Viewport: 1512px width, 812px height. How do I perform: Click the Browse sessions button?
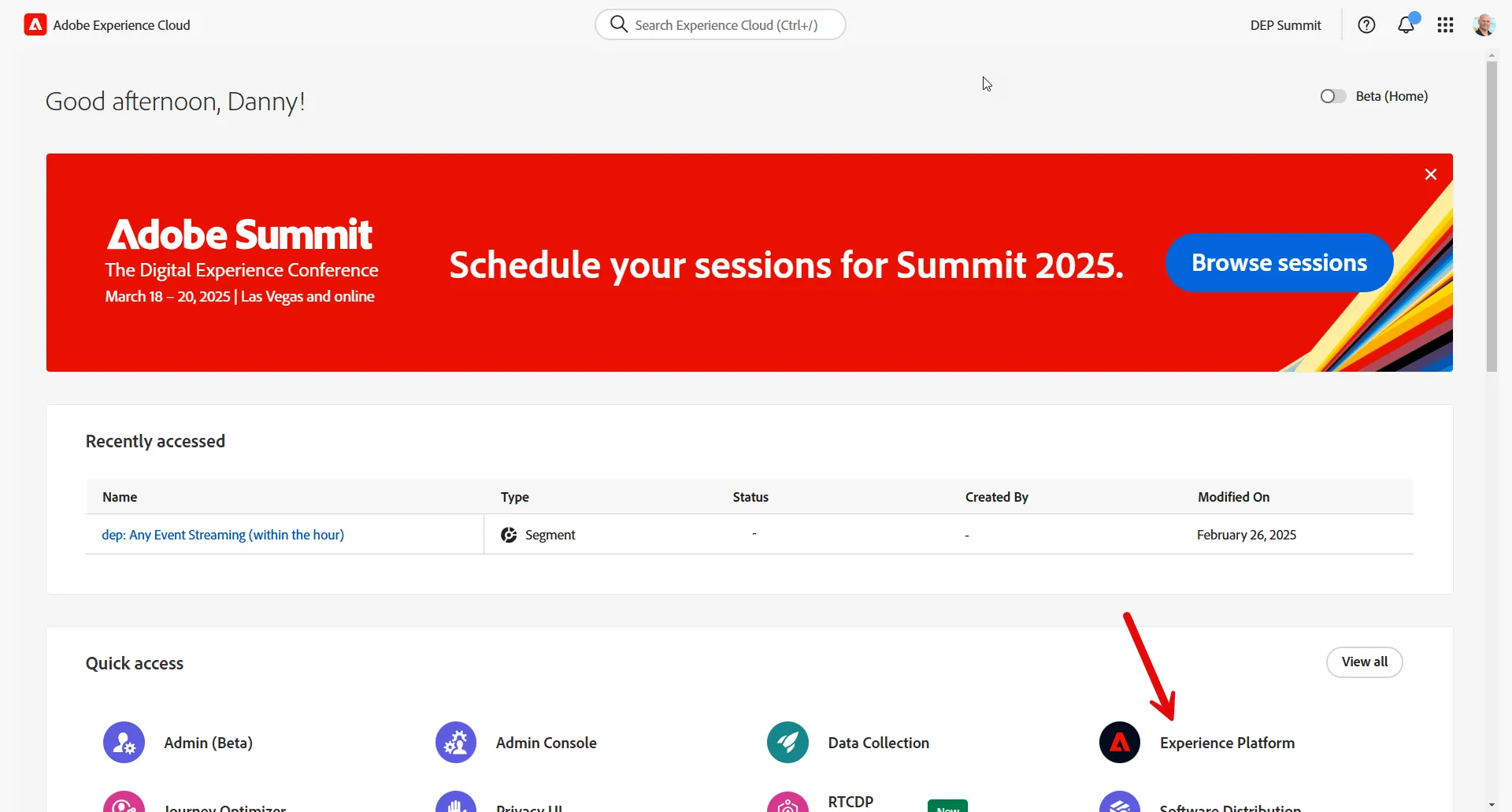click(x=1279, y=262)
